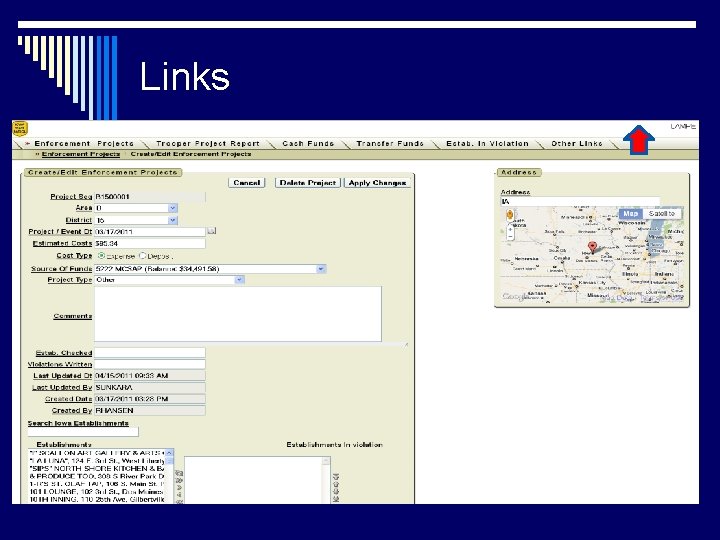Image resolution: width=720 pixels, height=540 pixels.
Task: Click the red location pin on the map
Action: click(592, 248)
